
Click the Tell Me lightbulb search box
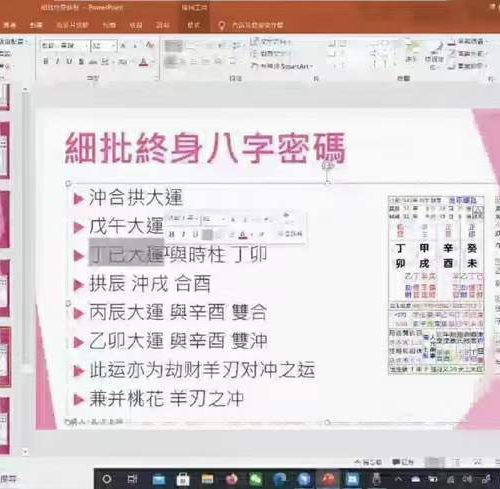click(251, 25)
